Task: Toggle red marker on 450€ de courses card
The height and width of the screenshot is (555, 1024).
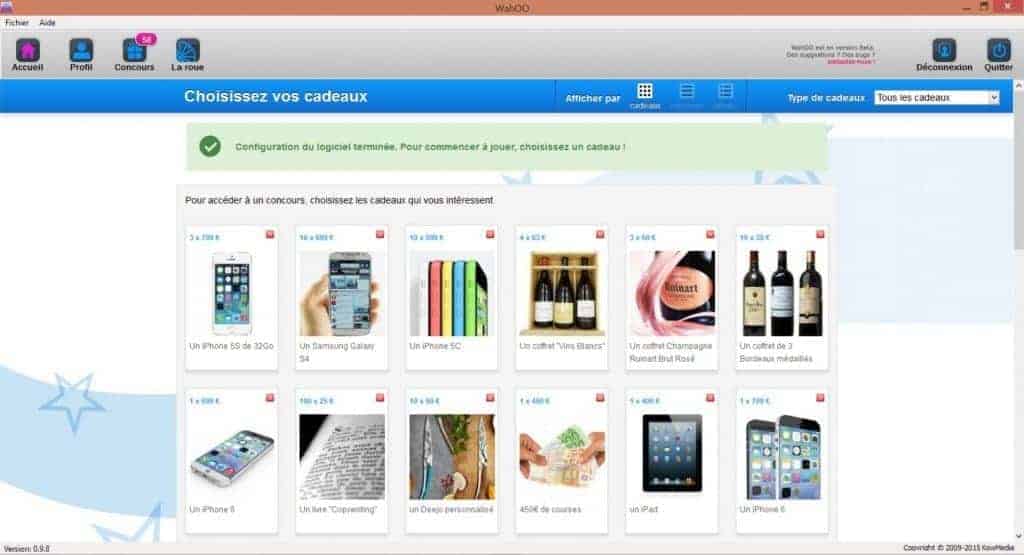Action: (x=600, y=398)
